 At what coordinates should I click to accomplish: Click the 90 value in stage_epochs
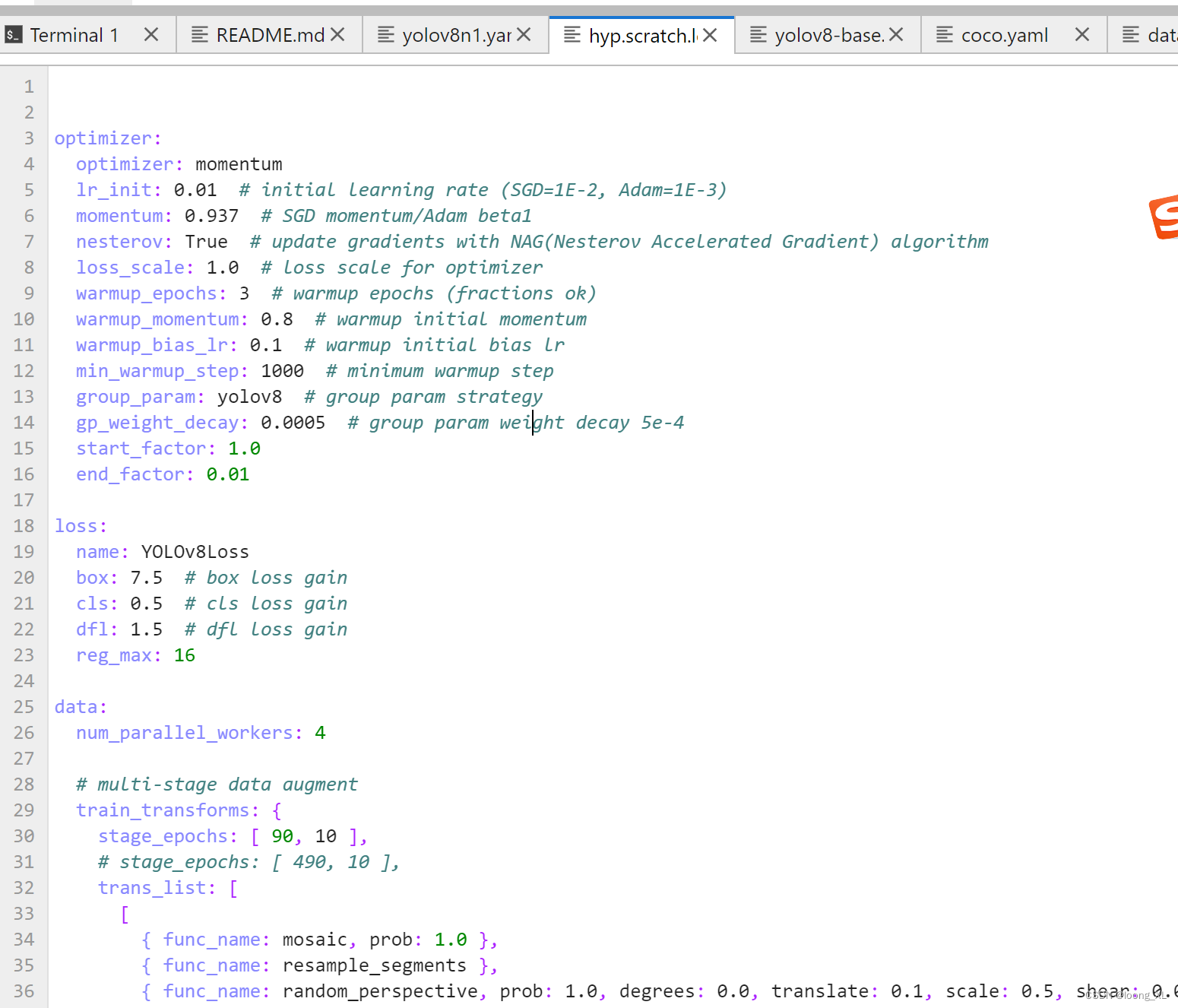[x=282, y=836]
